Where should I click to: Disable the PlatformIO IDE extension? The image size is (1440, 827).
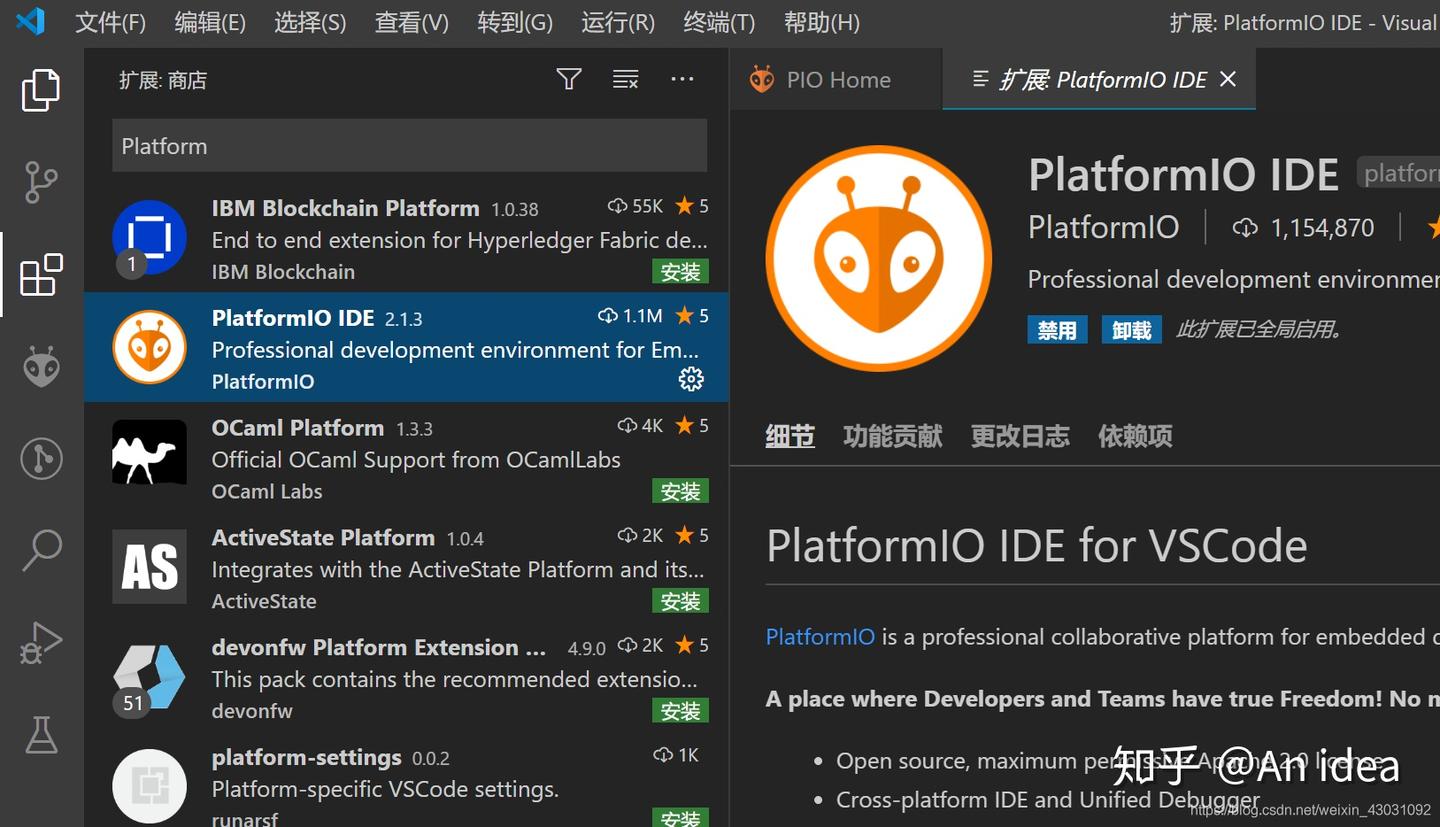[1057, 329]
